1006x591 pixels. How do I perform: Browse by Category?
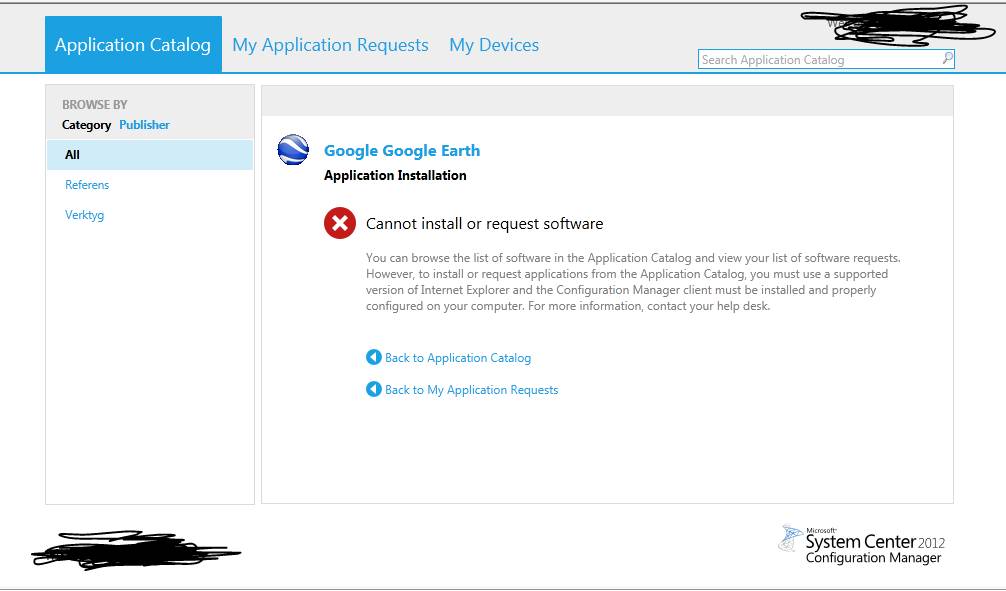tap(87, 125)
